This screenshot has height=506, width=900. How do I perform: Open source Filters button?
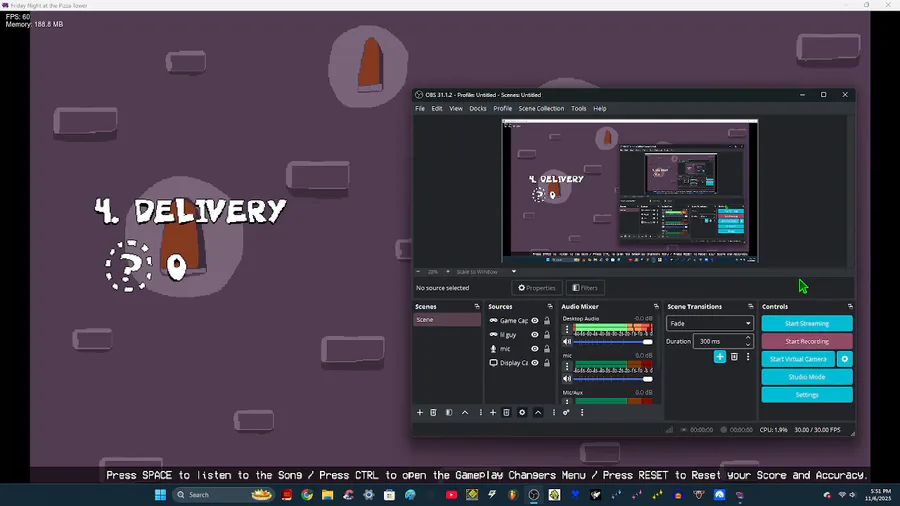pos(585,288)
